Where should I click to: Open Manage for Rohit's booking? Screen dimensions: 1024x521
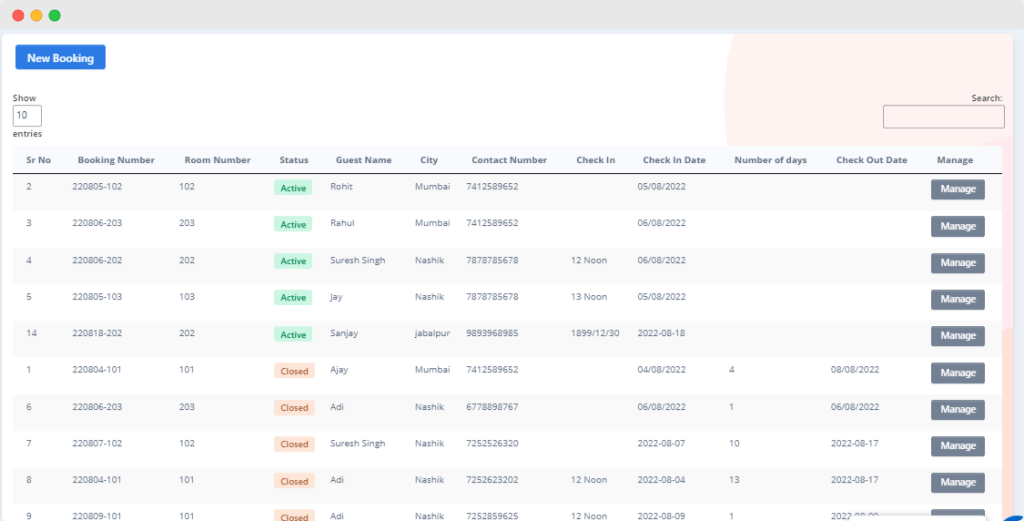958,189
